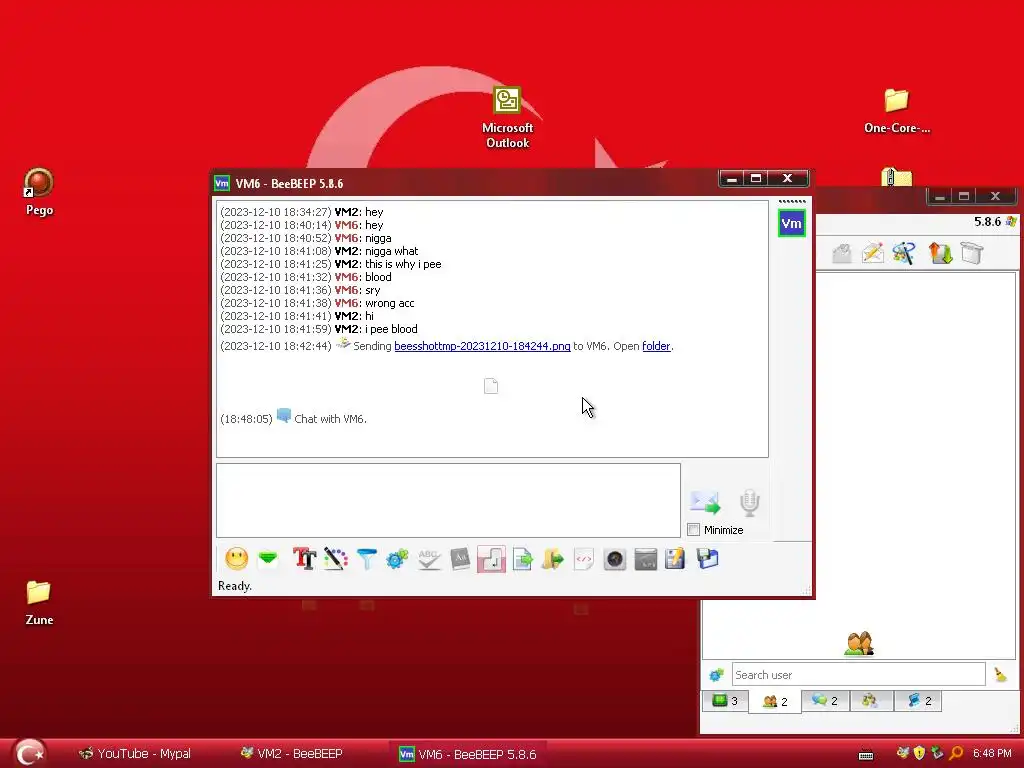
Task: Click the Vm user avatar in chat window
Action: tap(792, 223)
